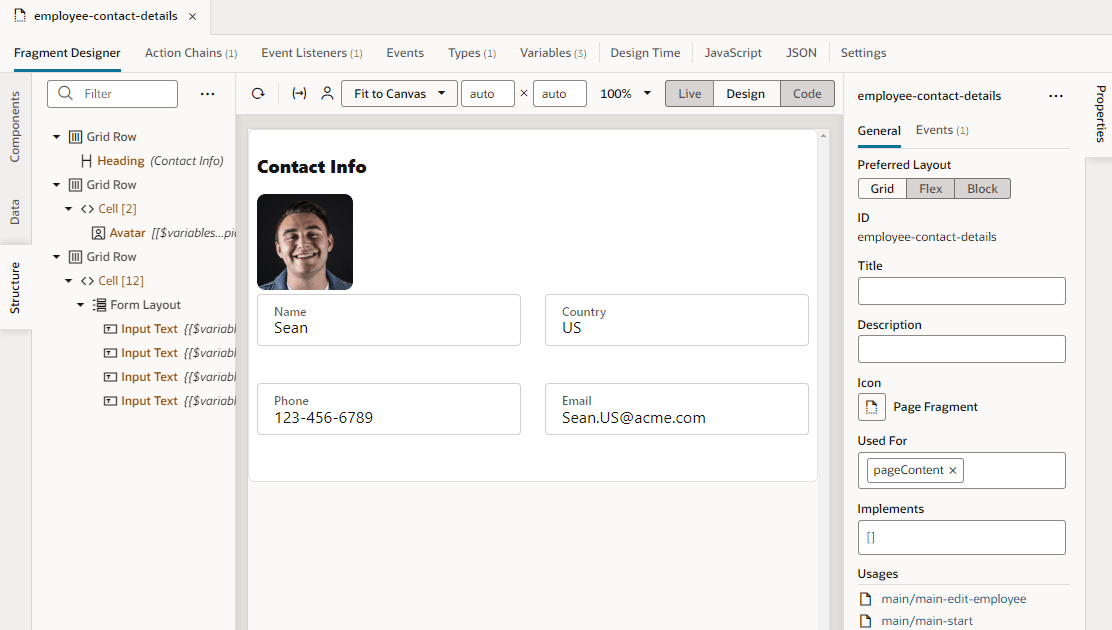This screenshot has width=1112, height=630.
Task: Click the main/main-start page icon
Action: (865, 621)
